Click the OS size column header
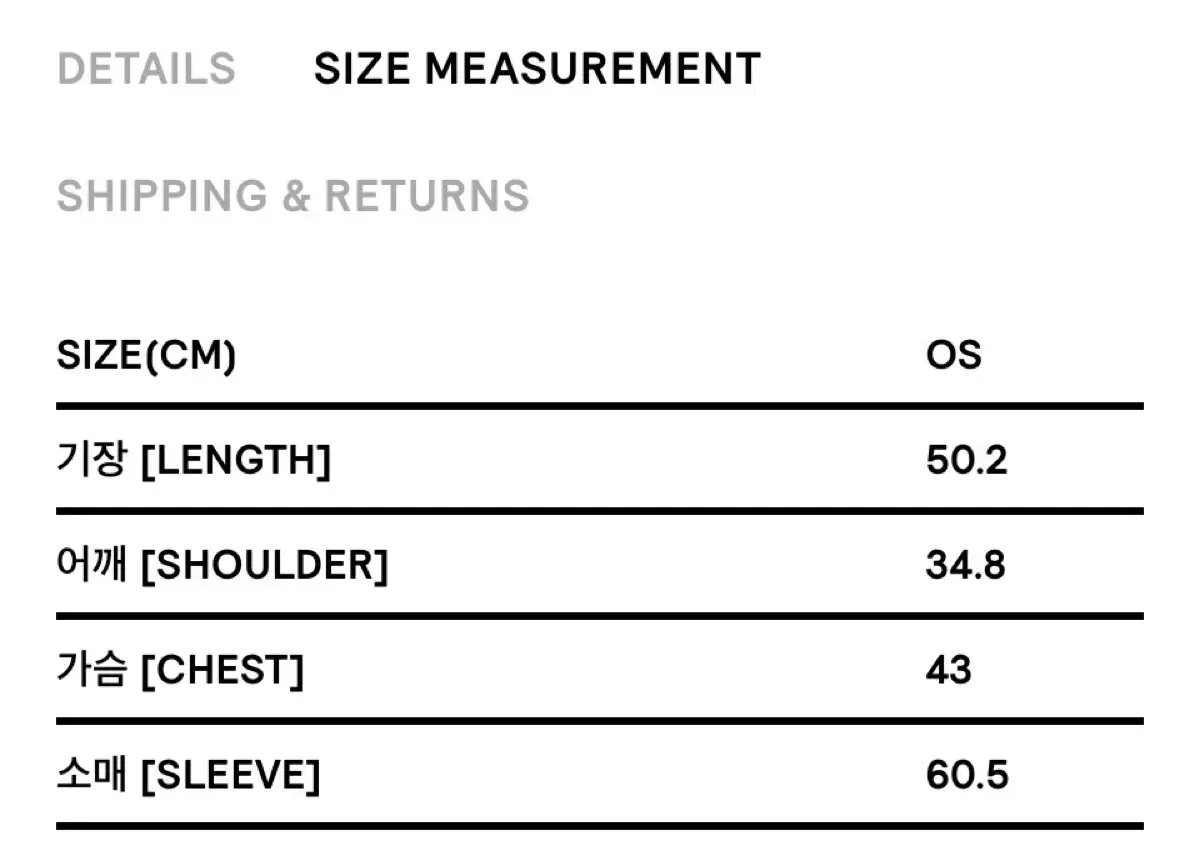This screenshot has width=1200, height=866. pyautogui.click(x=954, y=355)
